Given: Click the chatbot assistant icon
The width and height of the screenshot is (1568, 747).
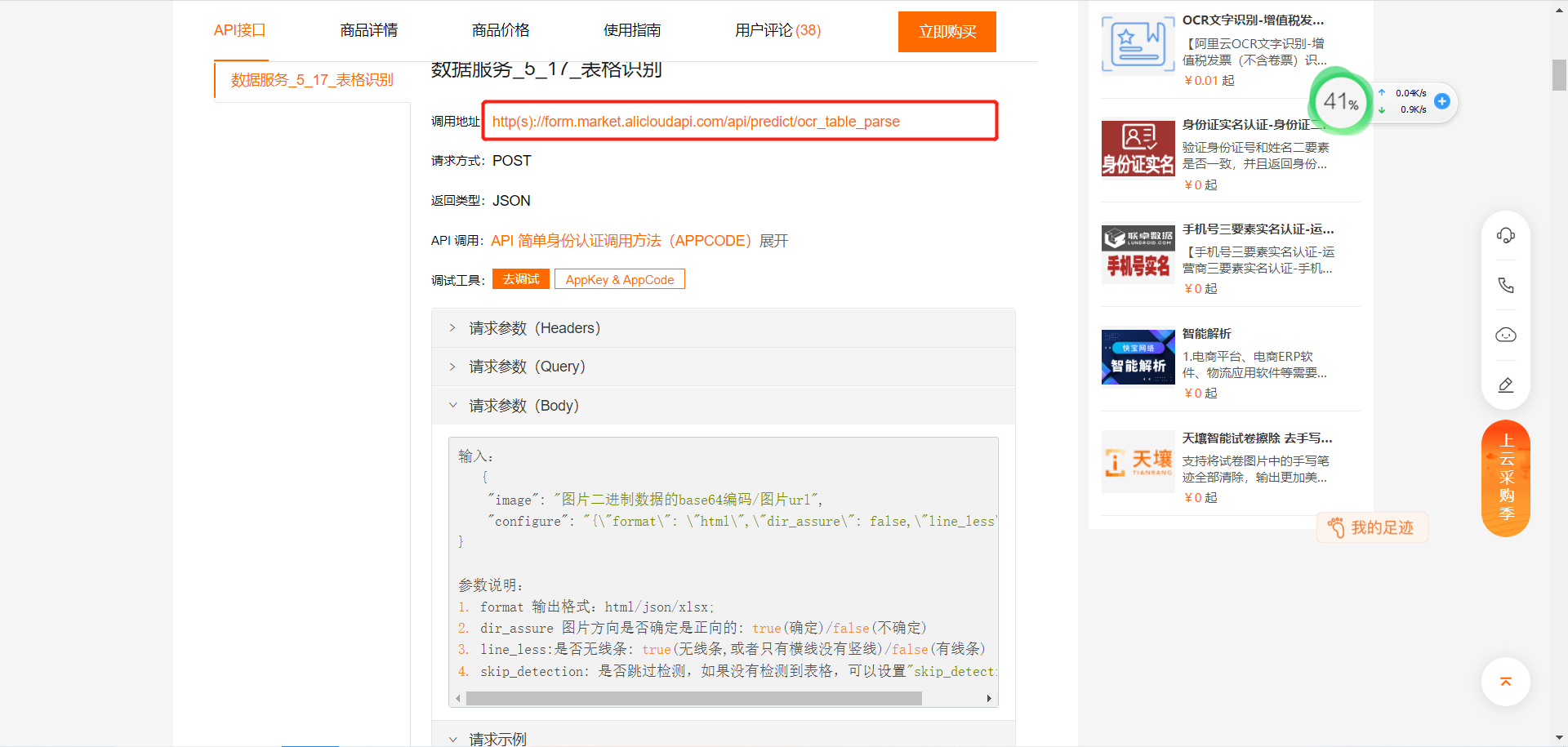Looking at the screenshot, I should [x=1506, y=335].
